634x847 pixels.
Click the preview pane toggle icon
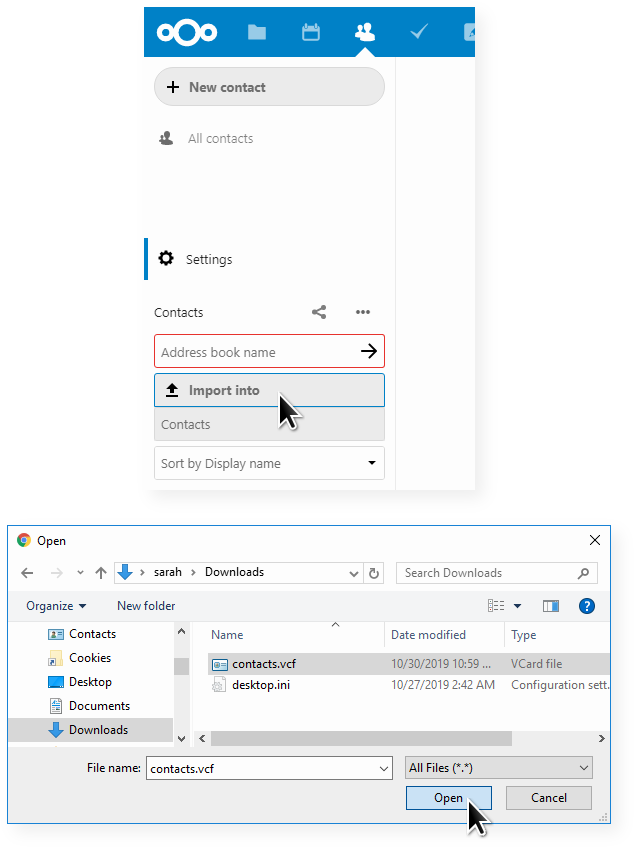click(550, 605)
